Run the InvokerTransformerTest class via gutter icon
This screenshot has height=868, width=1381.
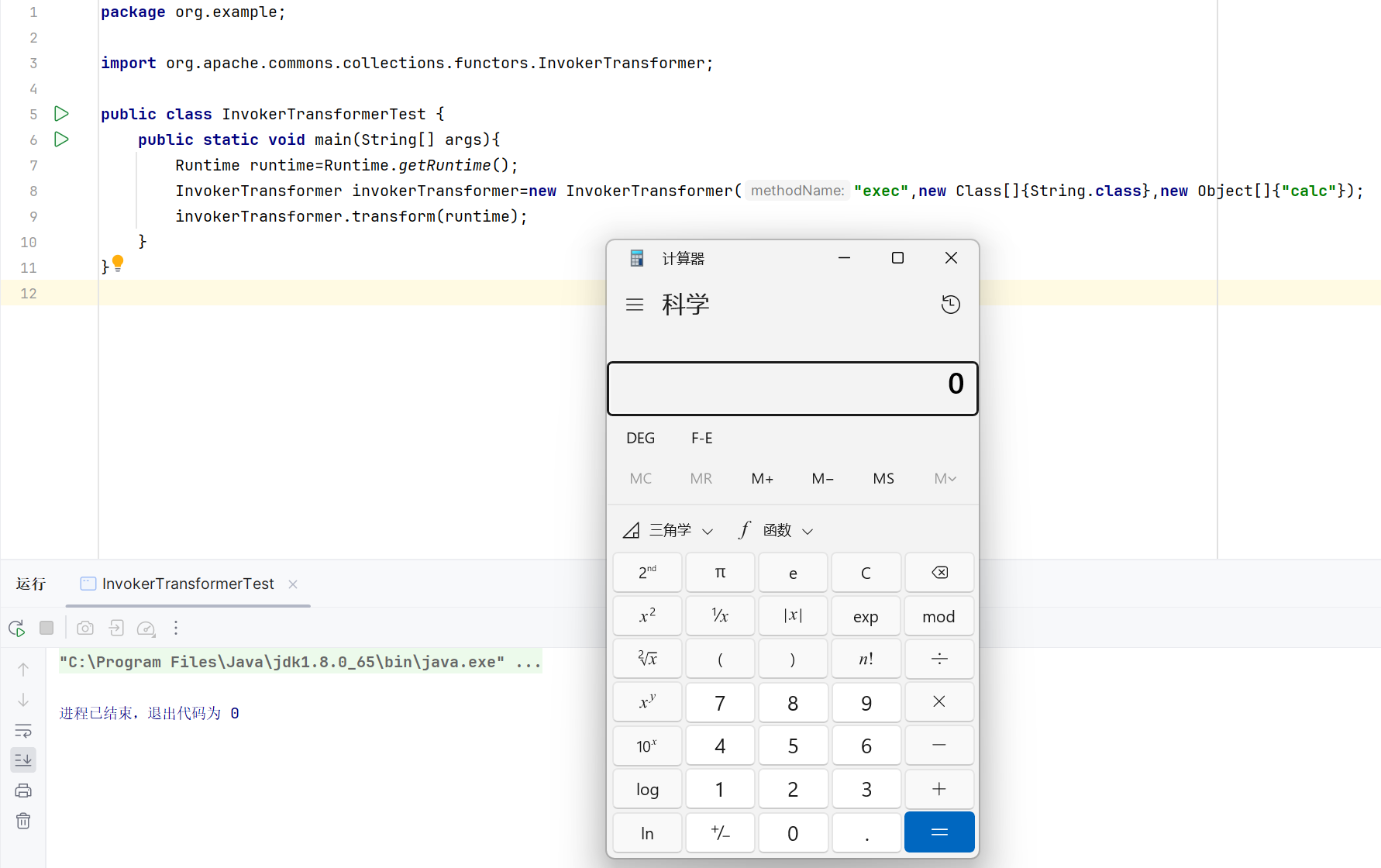pyautogui.click(x=61, y=114)
